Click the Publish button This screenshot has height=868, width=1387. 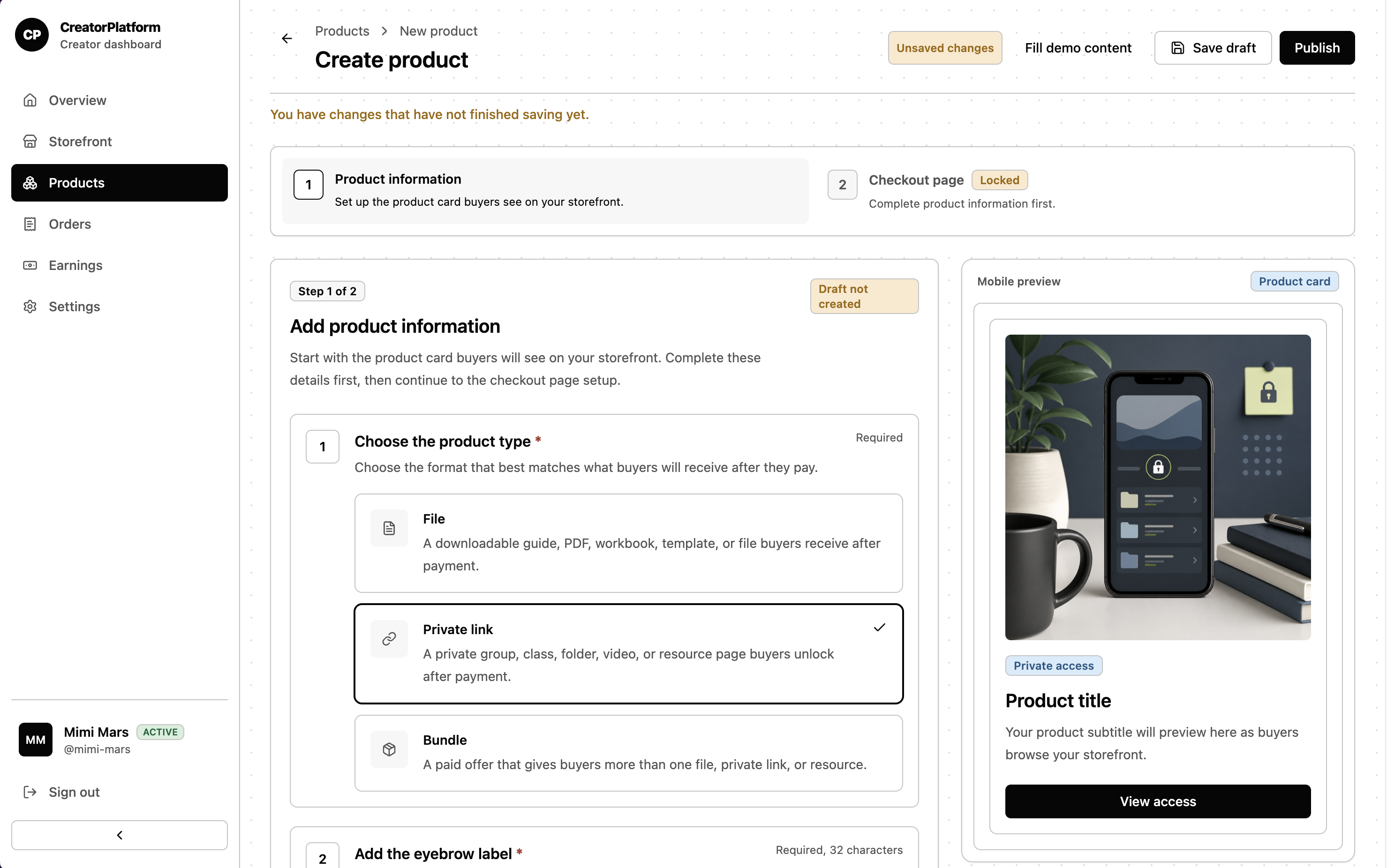(x=1316, y=48)
